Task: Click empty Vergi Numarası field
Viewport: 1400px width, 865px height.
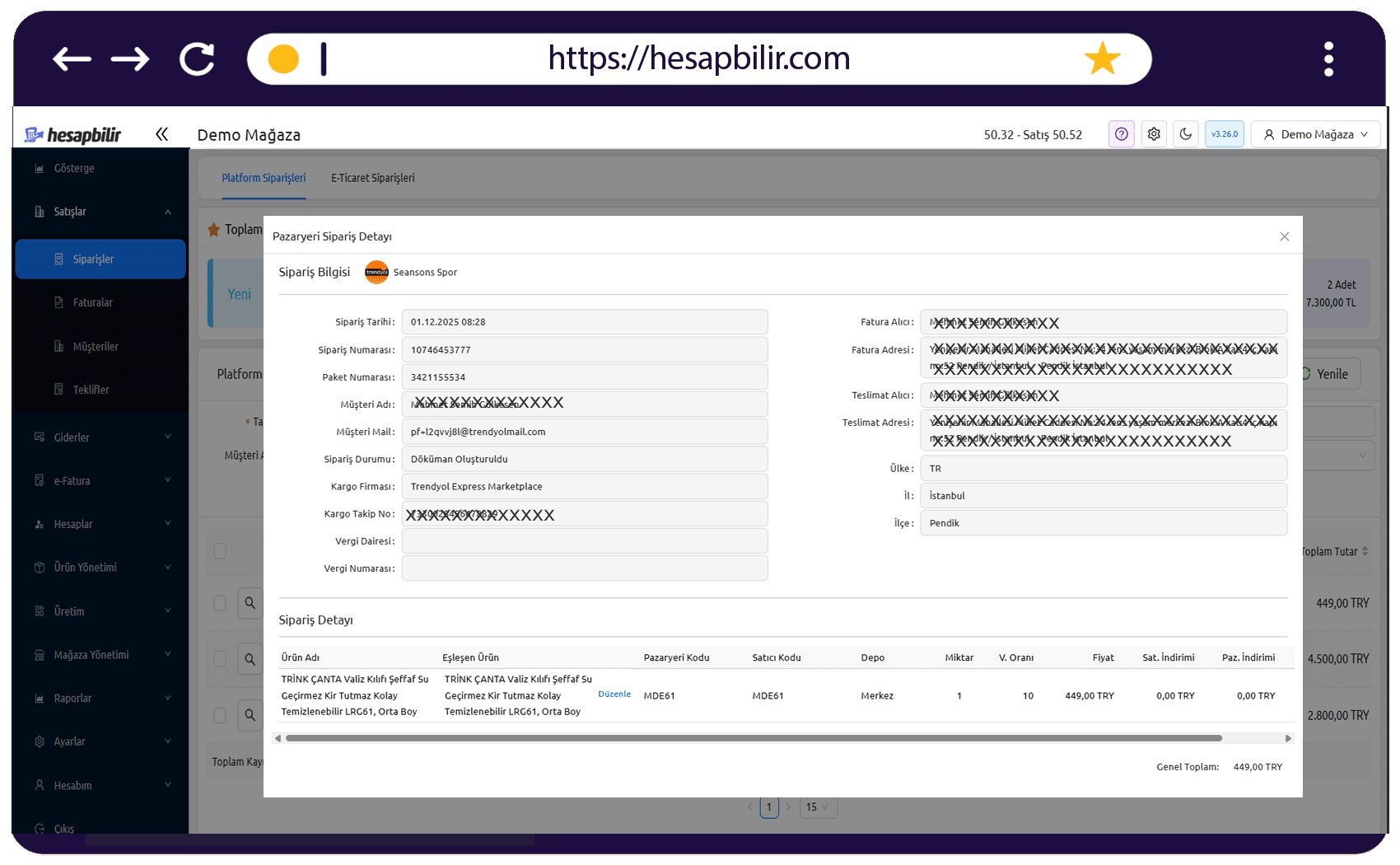Action: [585, 568]
